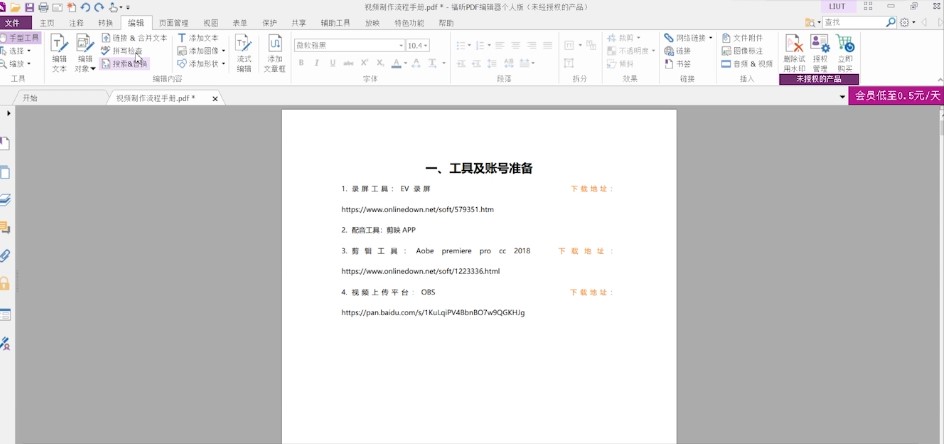Screen dimensions: 944x444
Task: Choose the 添加文本 add text tool
Action: click(x=198, y=37)
